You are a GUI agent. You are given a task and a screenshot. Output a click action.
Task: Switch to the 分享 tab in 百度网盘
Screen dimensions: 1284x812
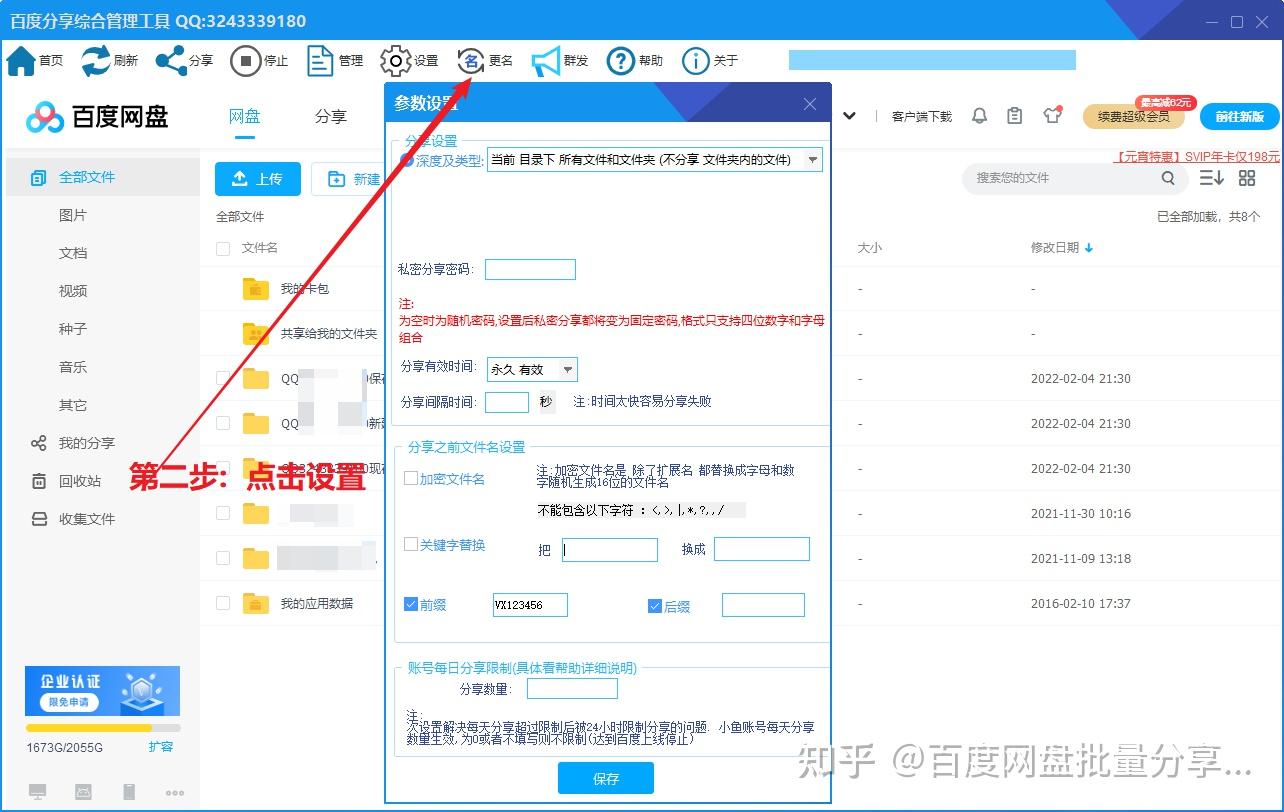pos(330,117)
